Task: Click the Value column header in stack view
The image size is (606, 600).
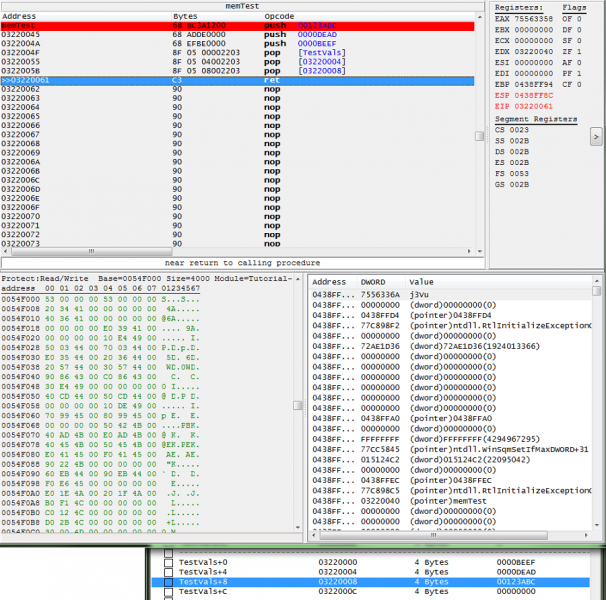Action: 422,282
